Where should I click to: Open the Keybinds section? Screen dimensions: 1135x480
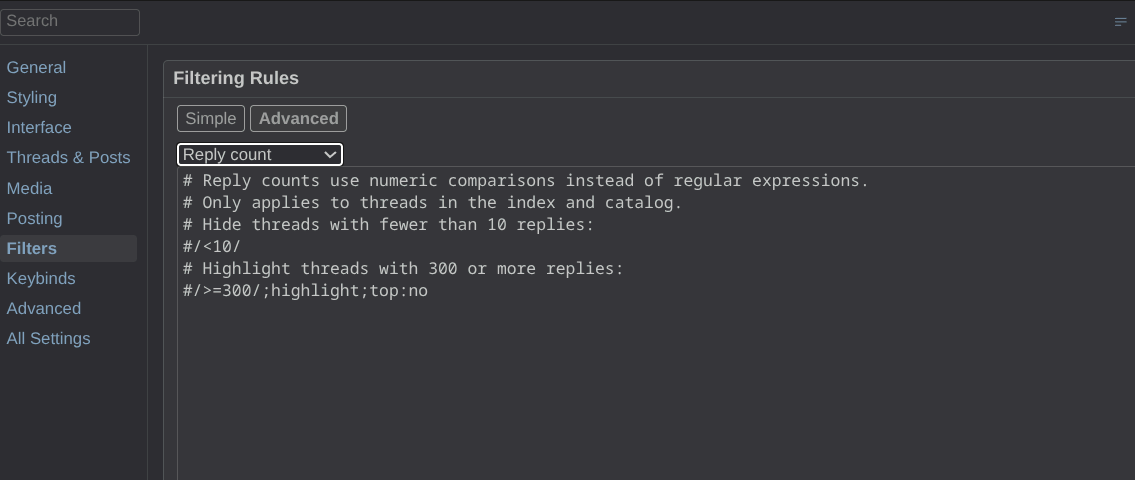point(41,279)
